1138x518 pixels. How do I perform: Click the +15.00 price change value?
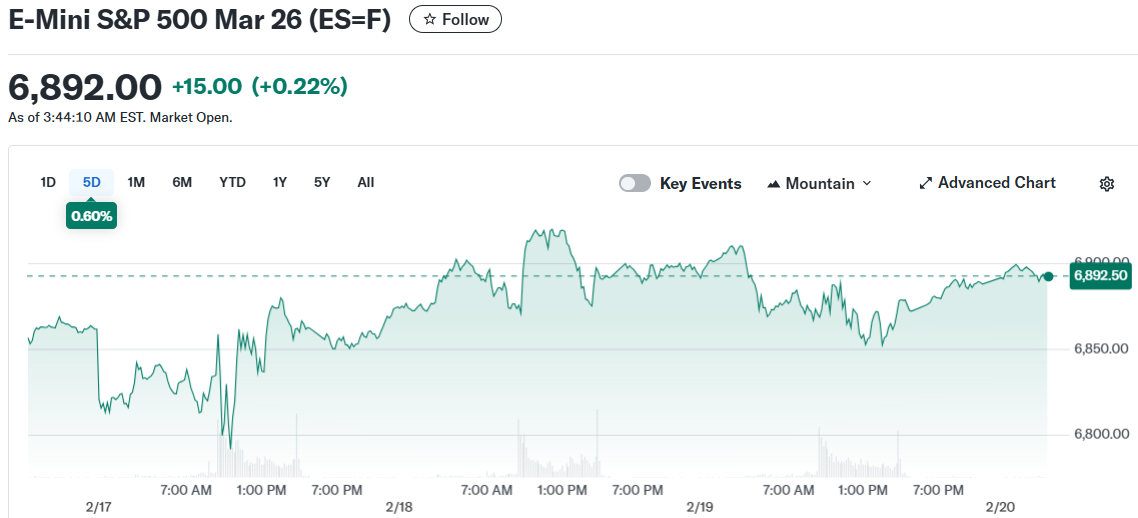[x=207, y=86]
